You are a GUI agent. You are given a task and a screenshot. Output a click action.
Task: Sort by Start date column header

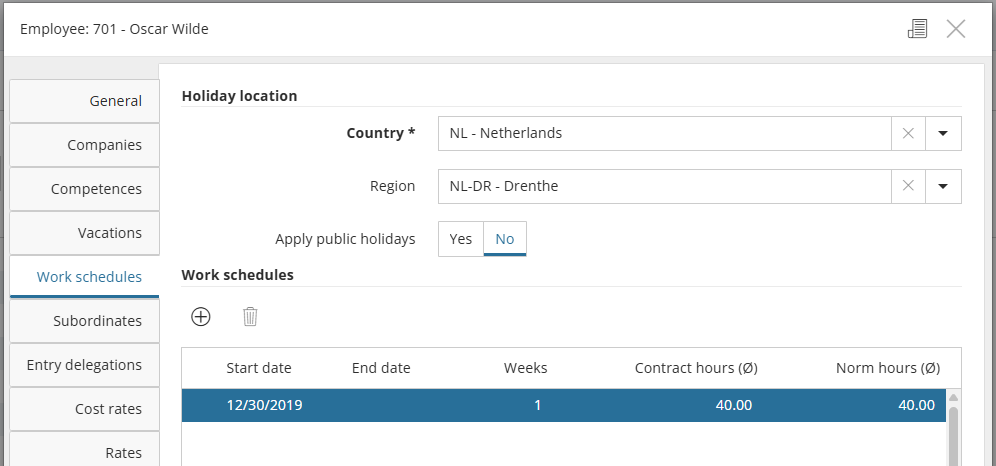259,368
